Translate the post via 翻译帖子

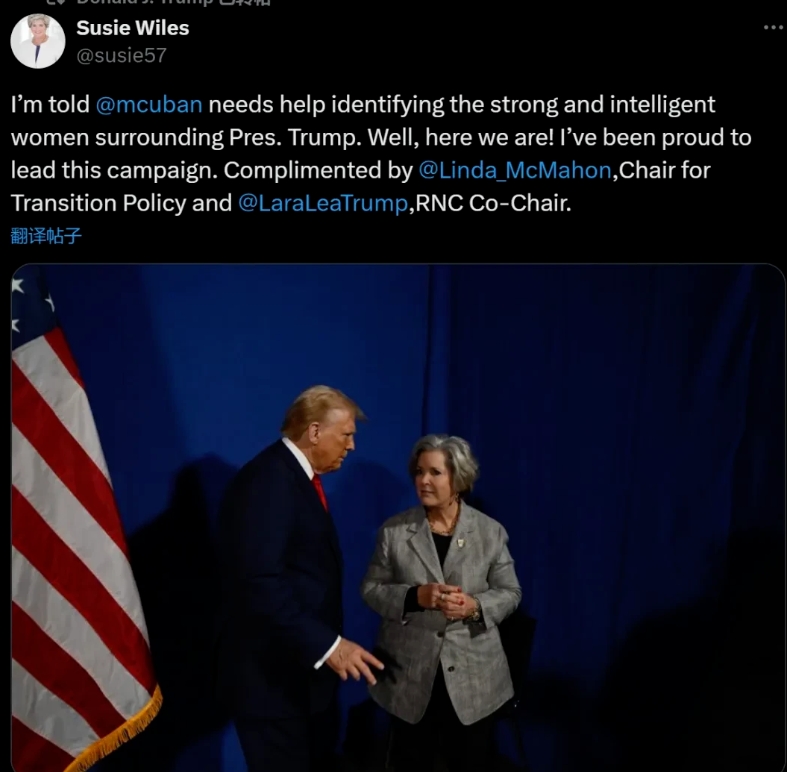pyautogui.click(x=46, y=235)
